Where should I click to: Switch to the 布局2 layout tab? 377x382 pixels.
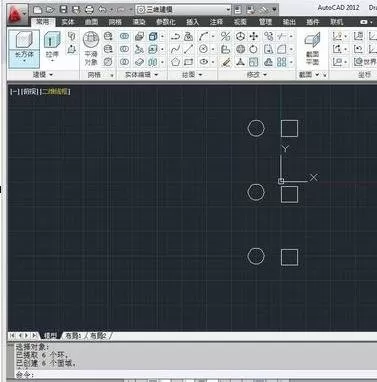point(98,336)
